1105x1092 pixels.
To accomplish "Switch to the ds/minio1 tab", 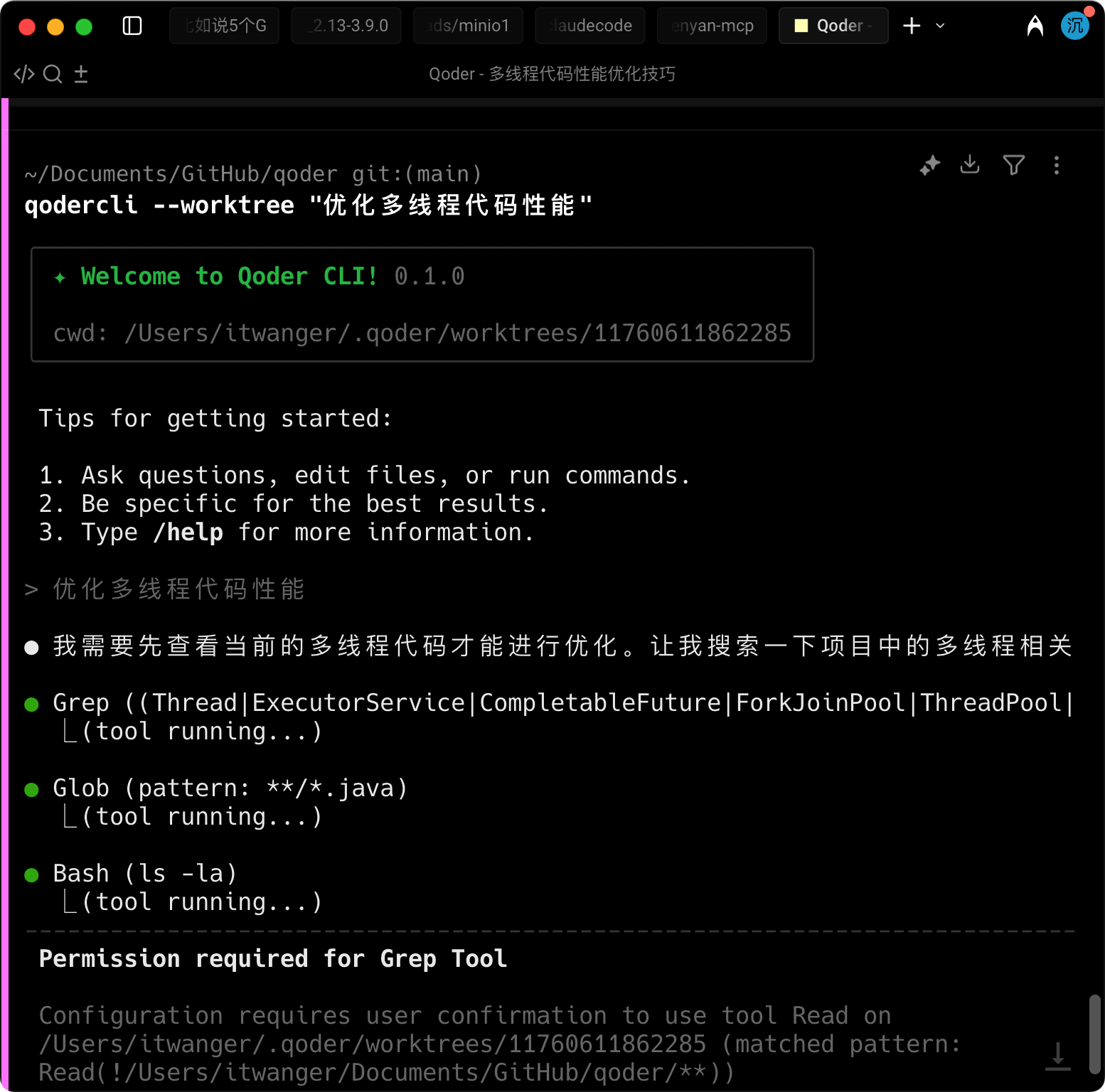I will click(468, 26).
